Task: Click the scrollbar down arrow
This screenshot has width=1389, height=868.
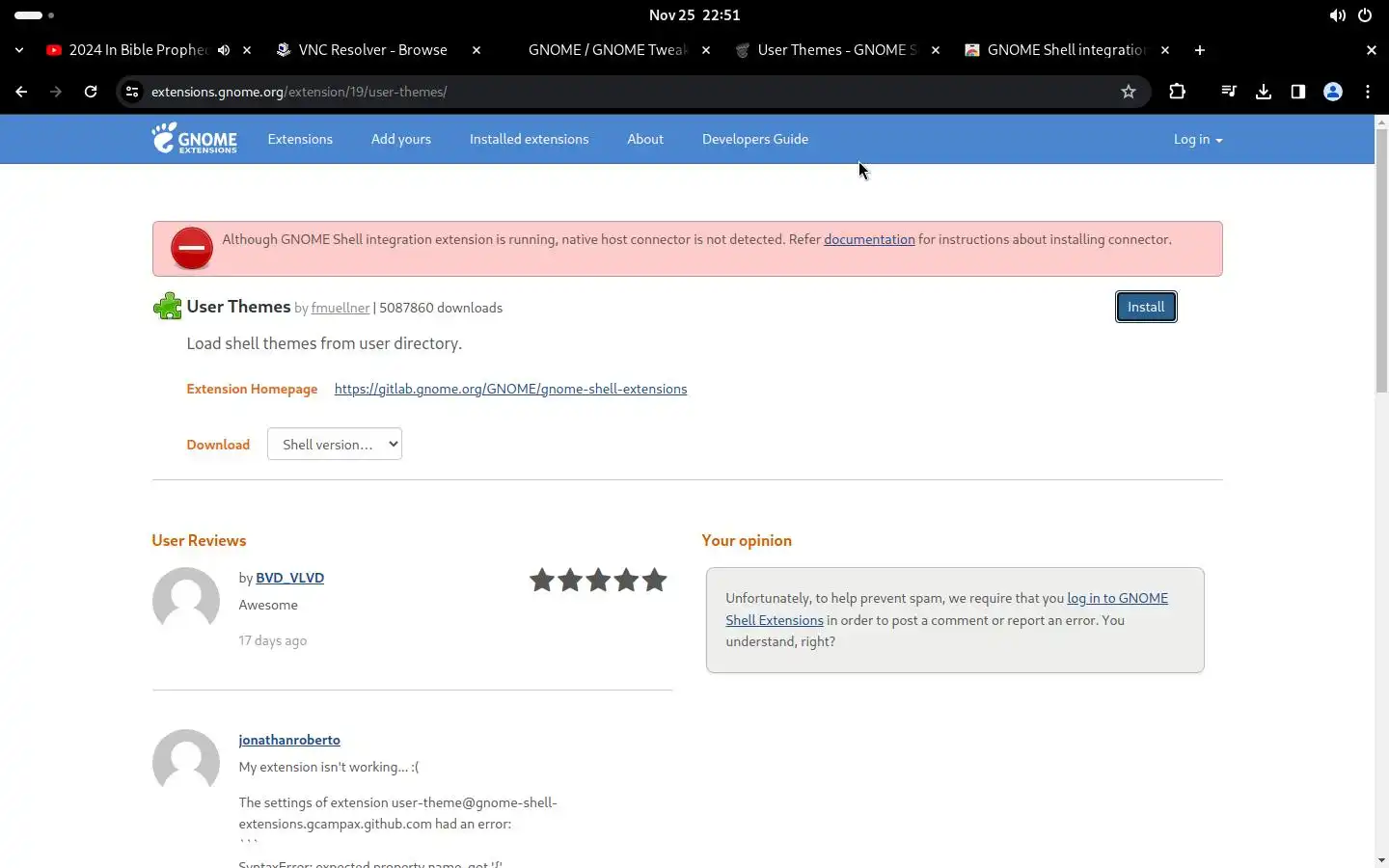Action: pyautogui.click(x=1381, y=859)
